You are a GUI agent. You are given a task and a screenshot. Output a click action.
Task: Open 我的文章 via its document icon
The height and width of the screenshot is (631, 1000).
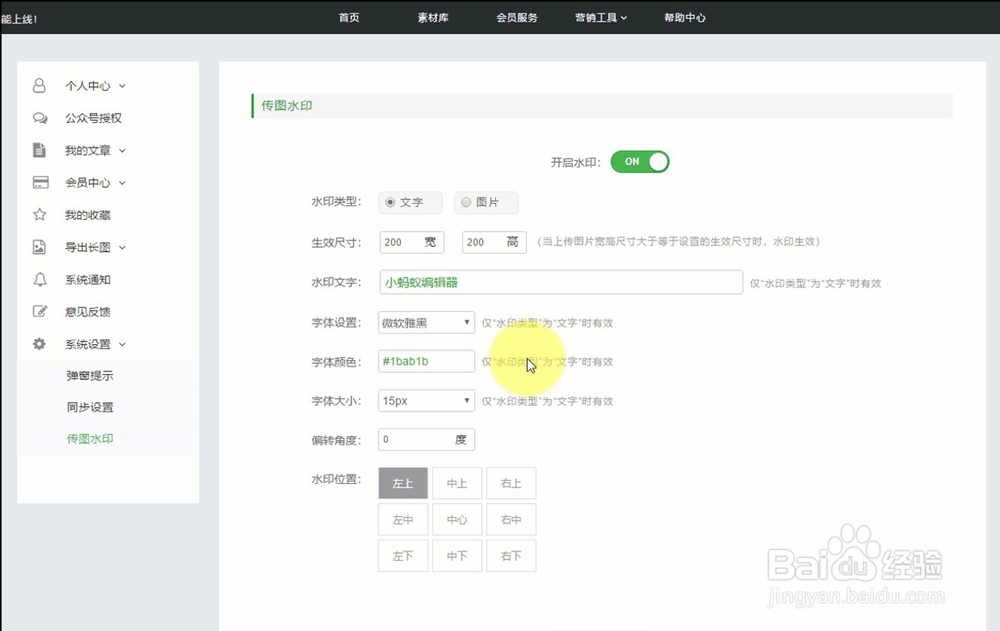pyautogui.click(x=39, y=150)
